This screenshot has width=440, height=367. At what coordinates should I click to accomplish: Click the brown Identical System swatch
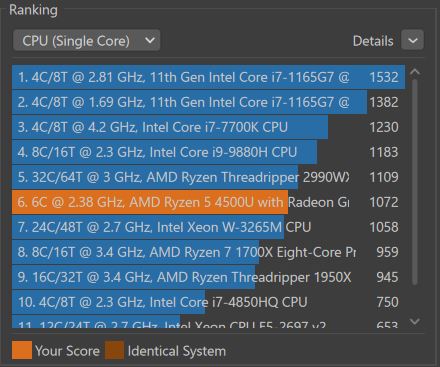(x=114, y=350)
